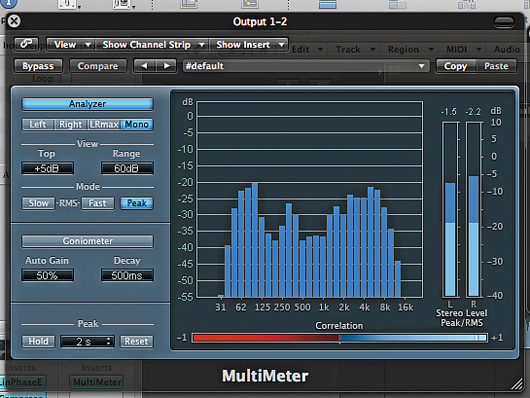Set analyzer mode to Peak
530x398 pixels.
click(137, 203)
